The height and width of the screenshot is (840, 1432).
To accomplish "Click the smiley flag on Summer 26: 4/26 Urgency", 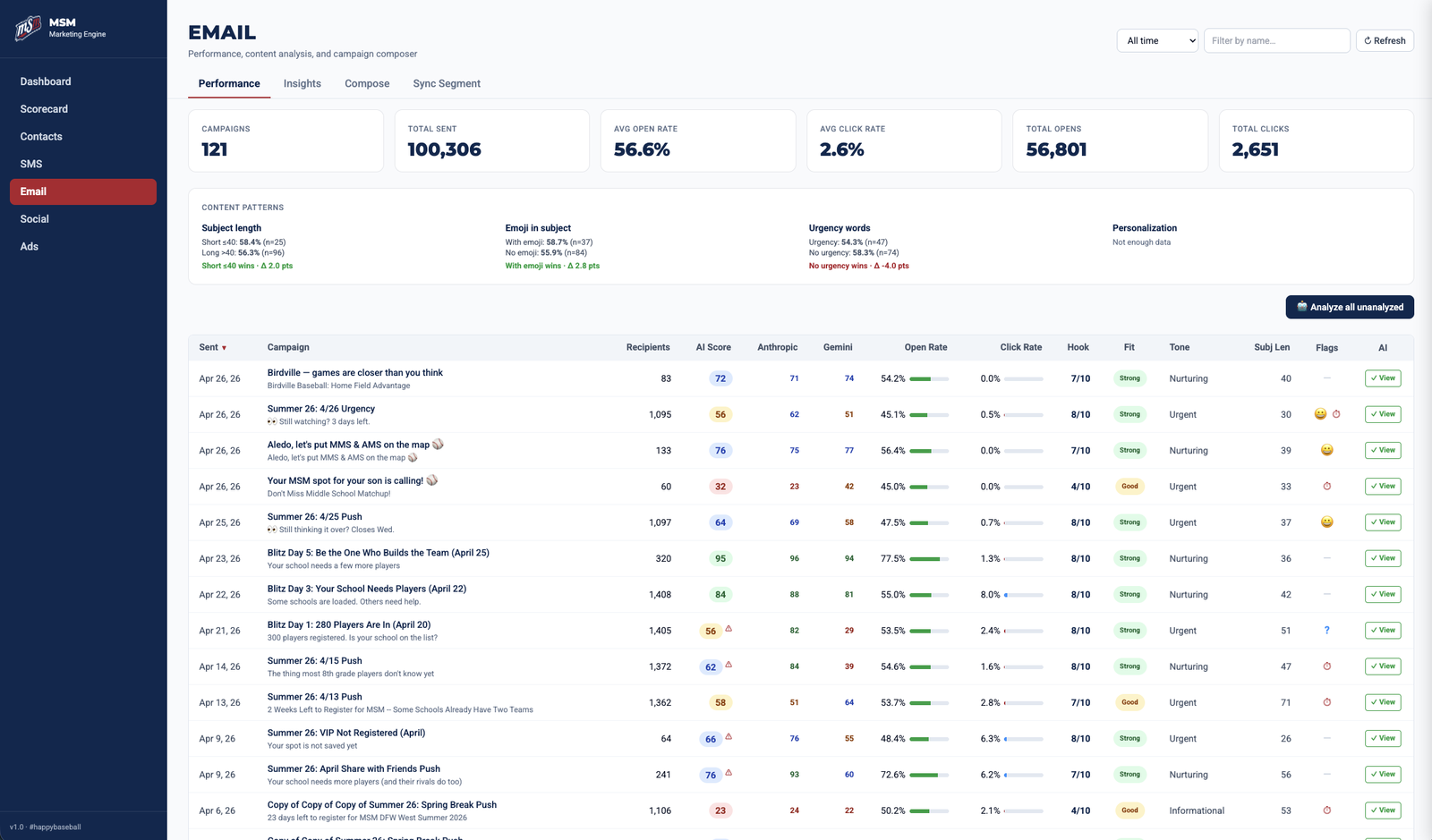I will [1320, 414].
